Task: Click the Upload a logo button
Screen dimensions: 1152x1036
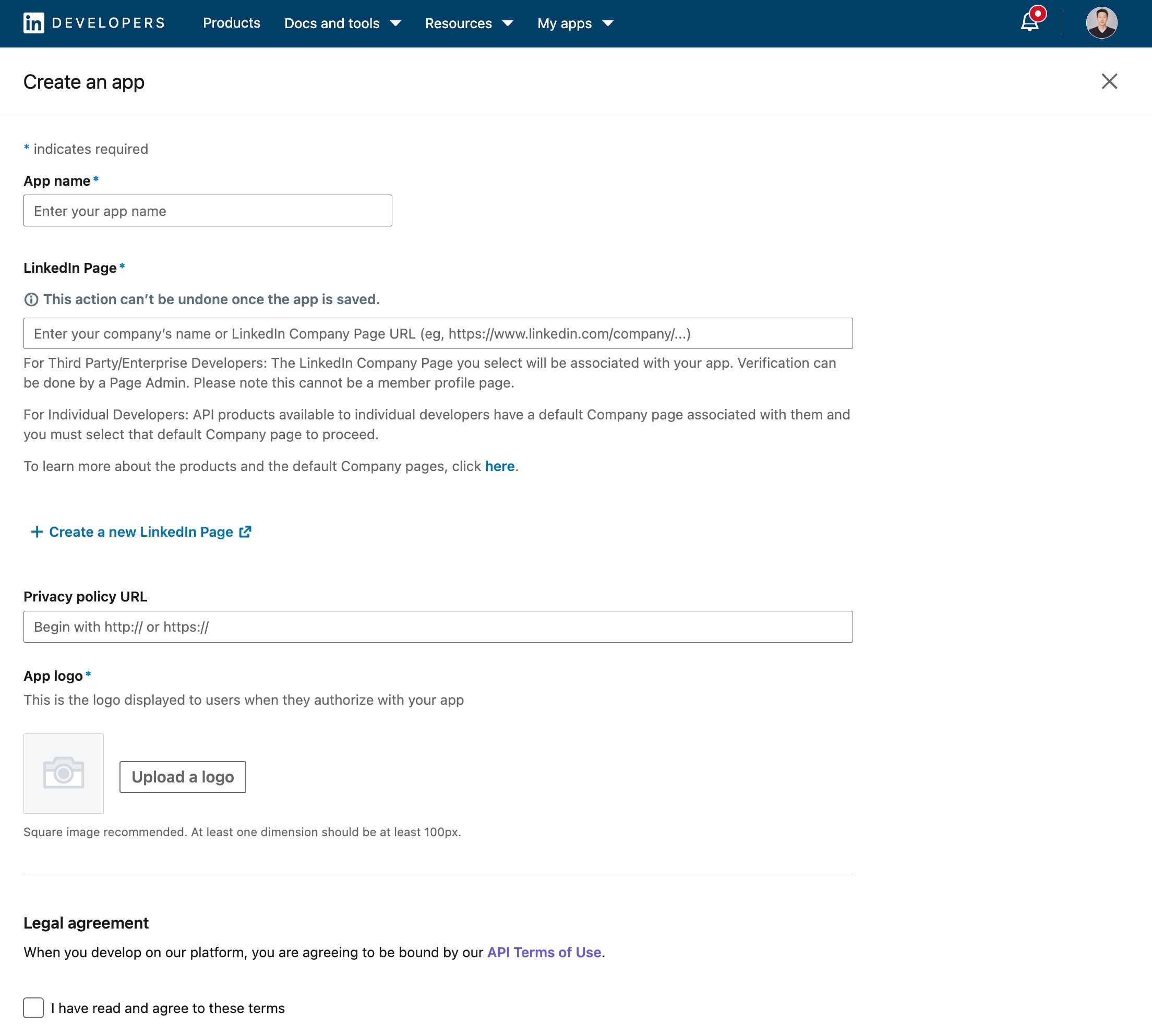Action: click(182, 776)
